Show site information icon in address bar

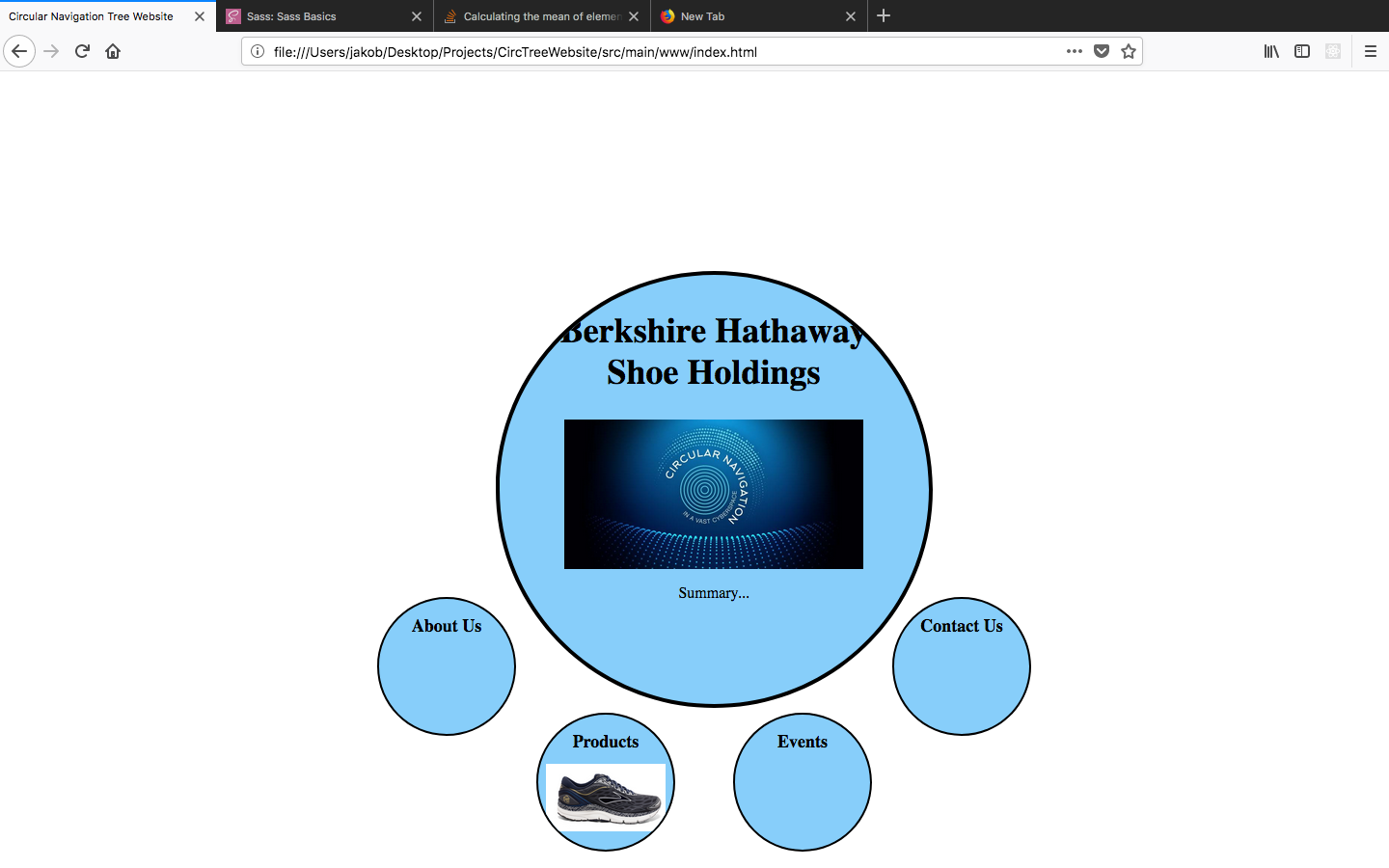258,51
